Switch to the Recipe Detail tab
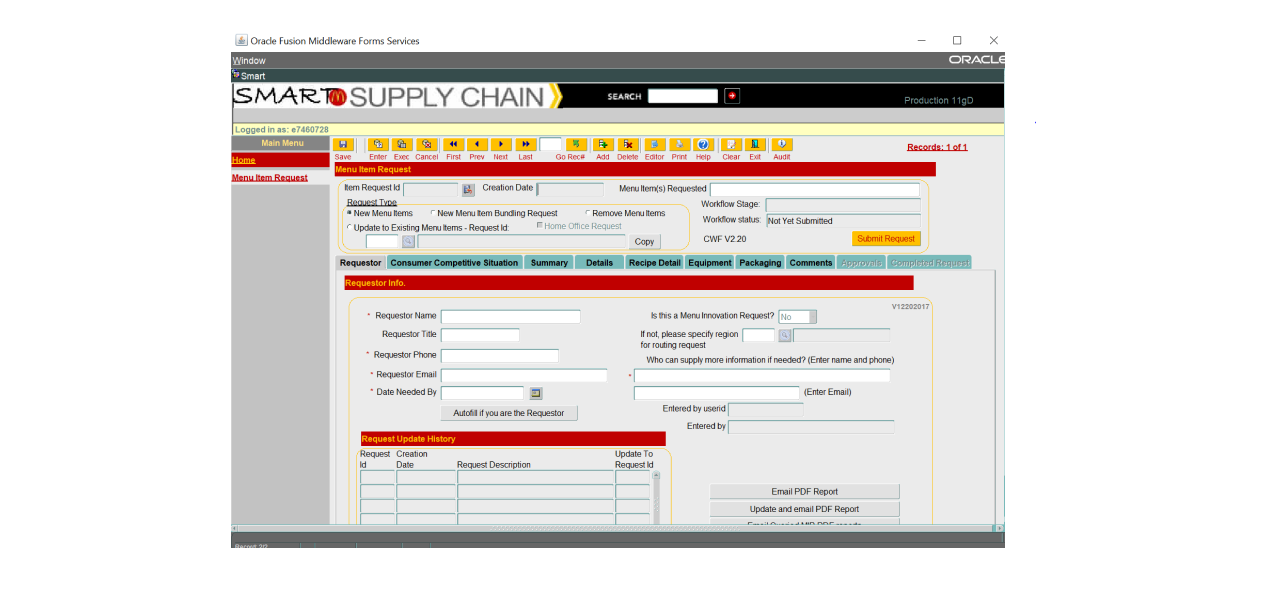 point(654,263)
